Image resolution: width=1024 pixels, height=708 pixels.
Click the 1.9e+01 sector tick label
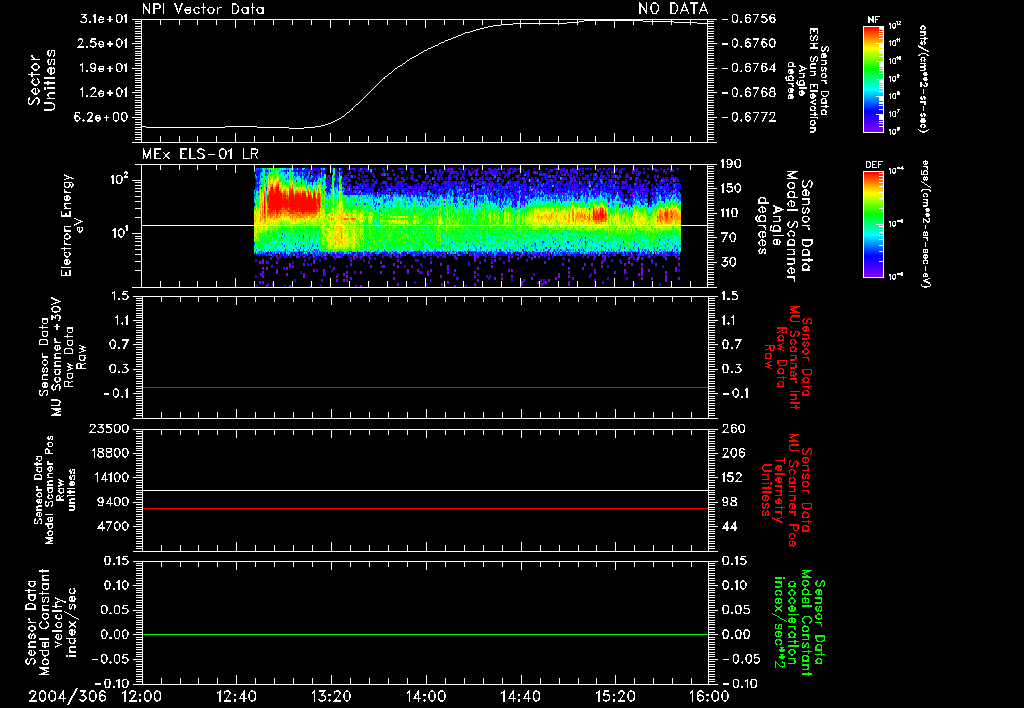(104, 68)
